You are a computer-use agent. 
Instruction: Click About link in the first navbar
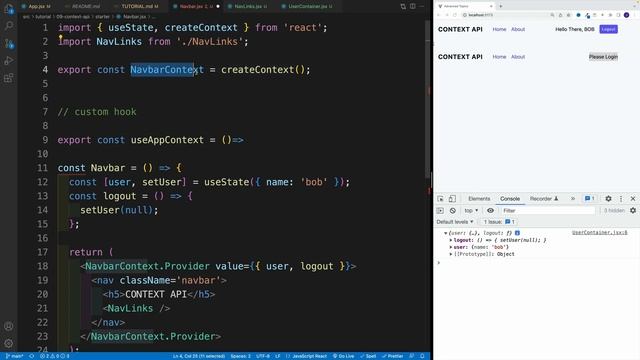[518, 29]
